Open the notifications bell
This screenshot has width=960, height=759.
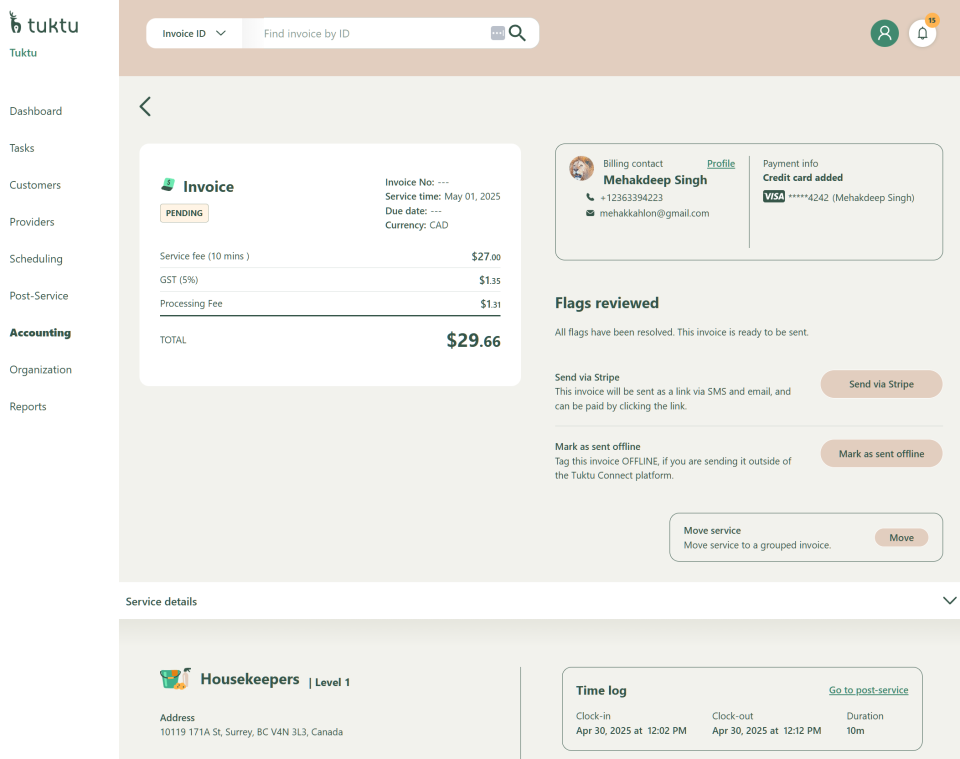tap(922, 33)
